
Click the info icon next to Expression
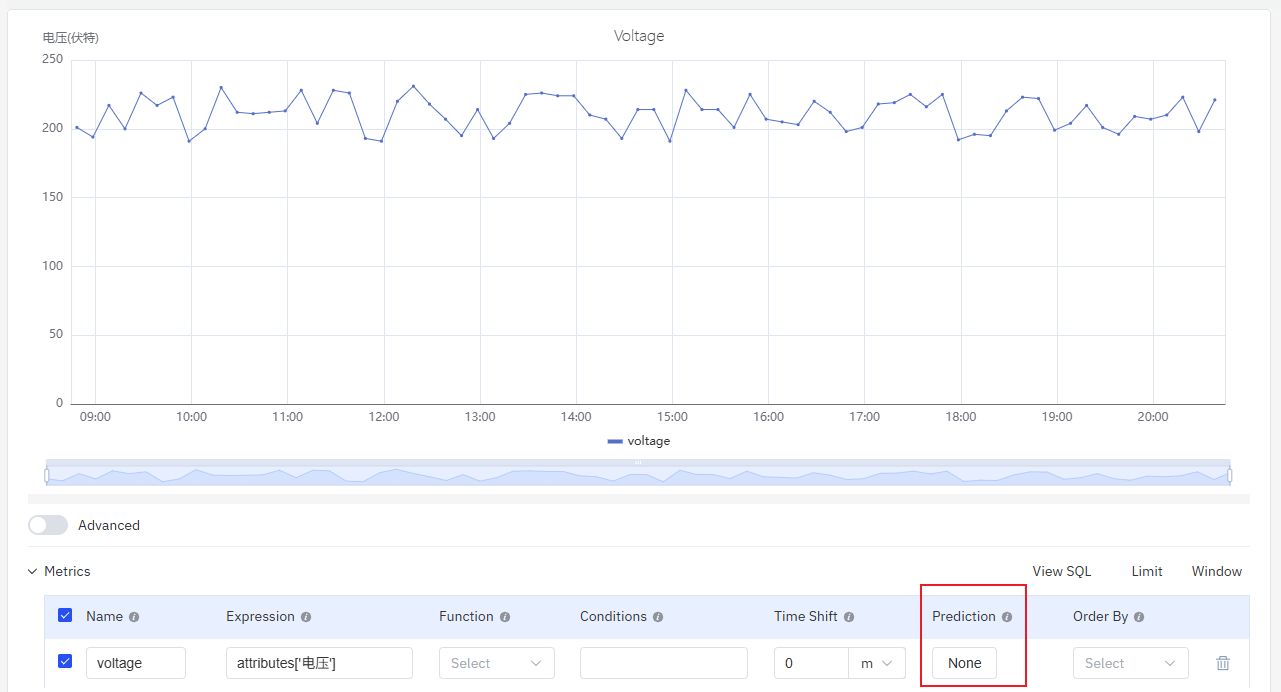coord(306,616)
